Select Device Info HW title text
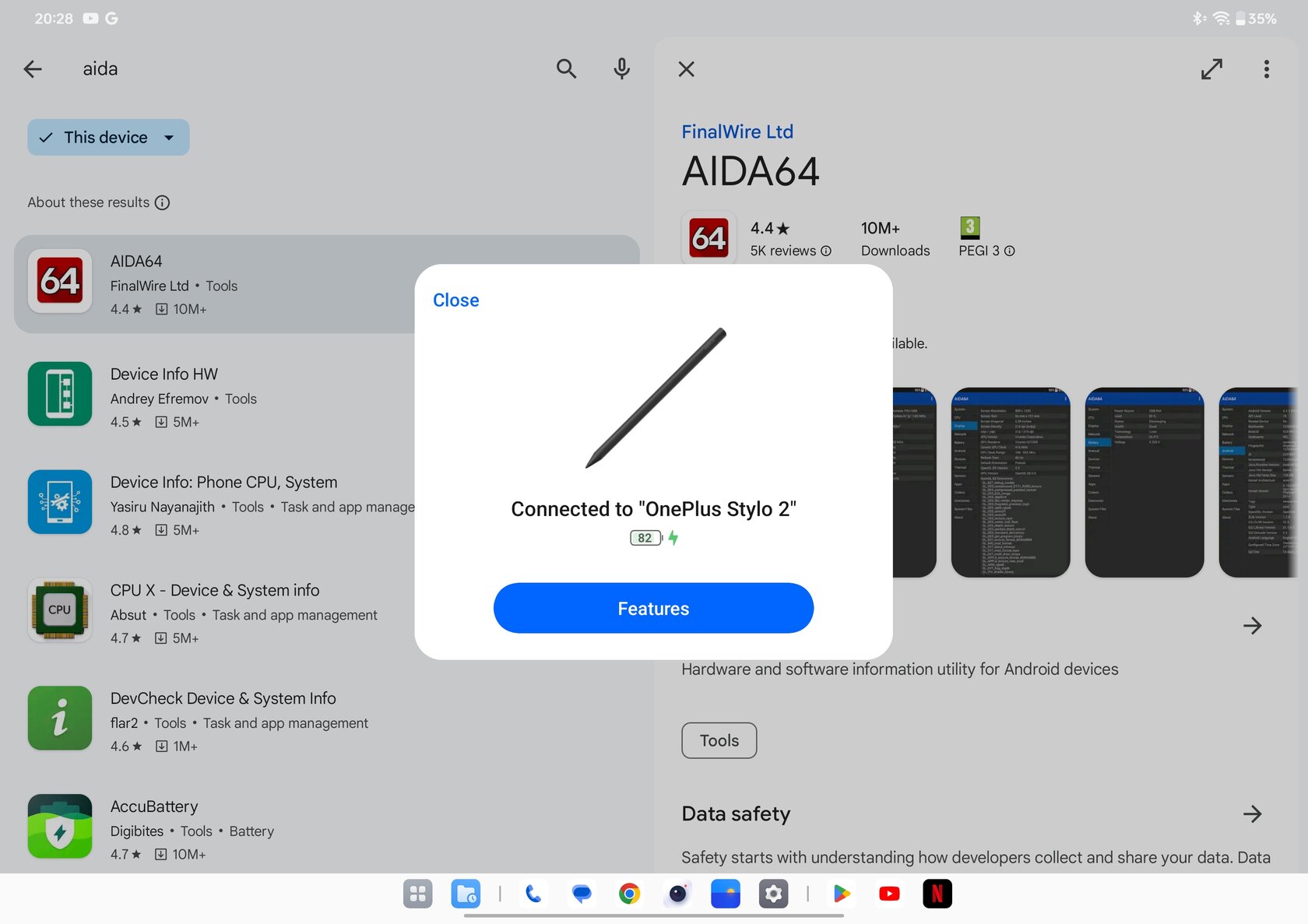 (164, 374)
